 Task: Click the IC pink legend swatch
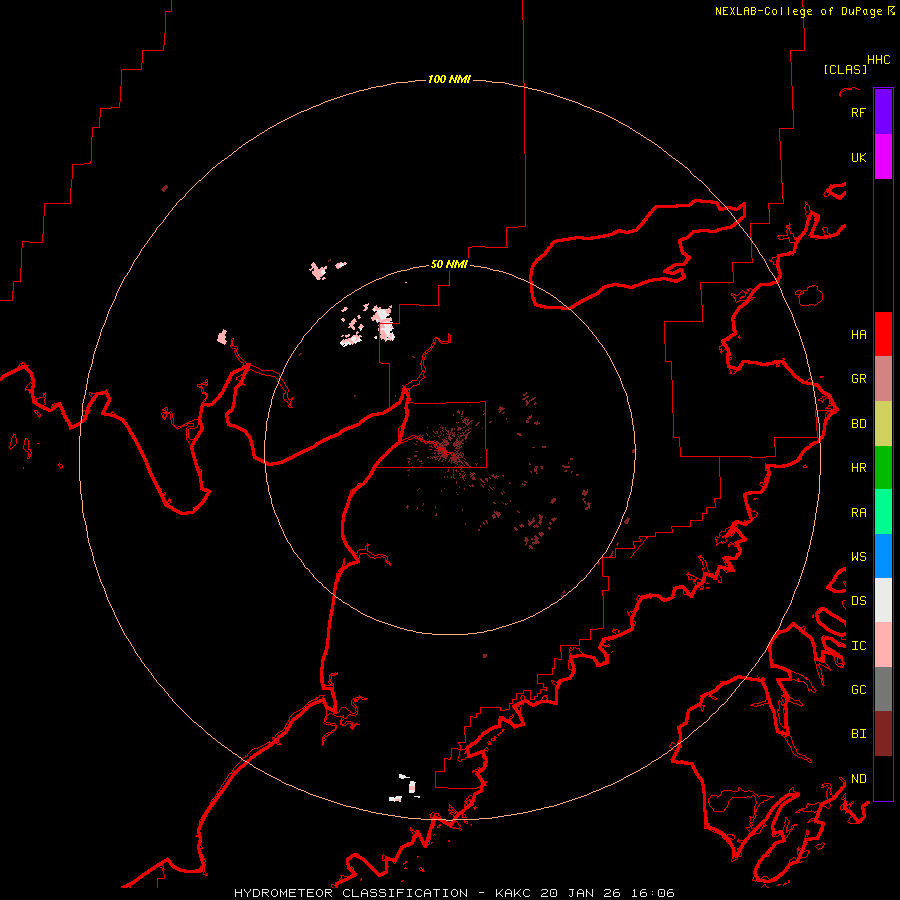pyautogui.click(x=883, y=645)
